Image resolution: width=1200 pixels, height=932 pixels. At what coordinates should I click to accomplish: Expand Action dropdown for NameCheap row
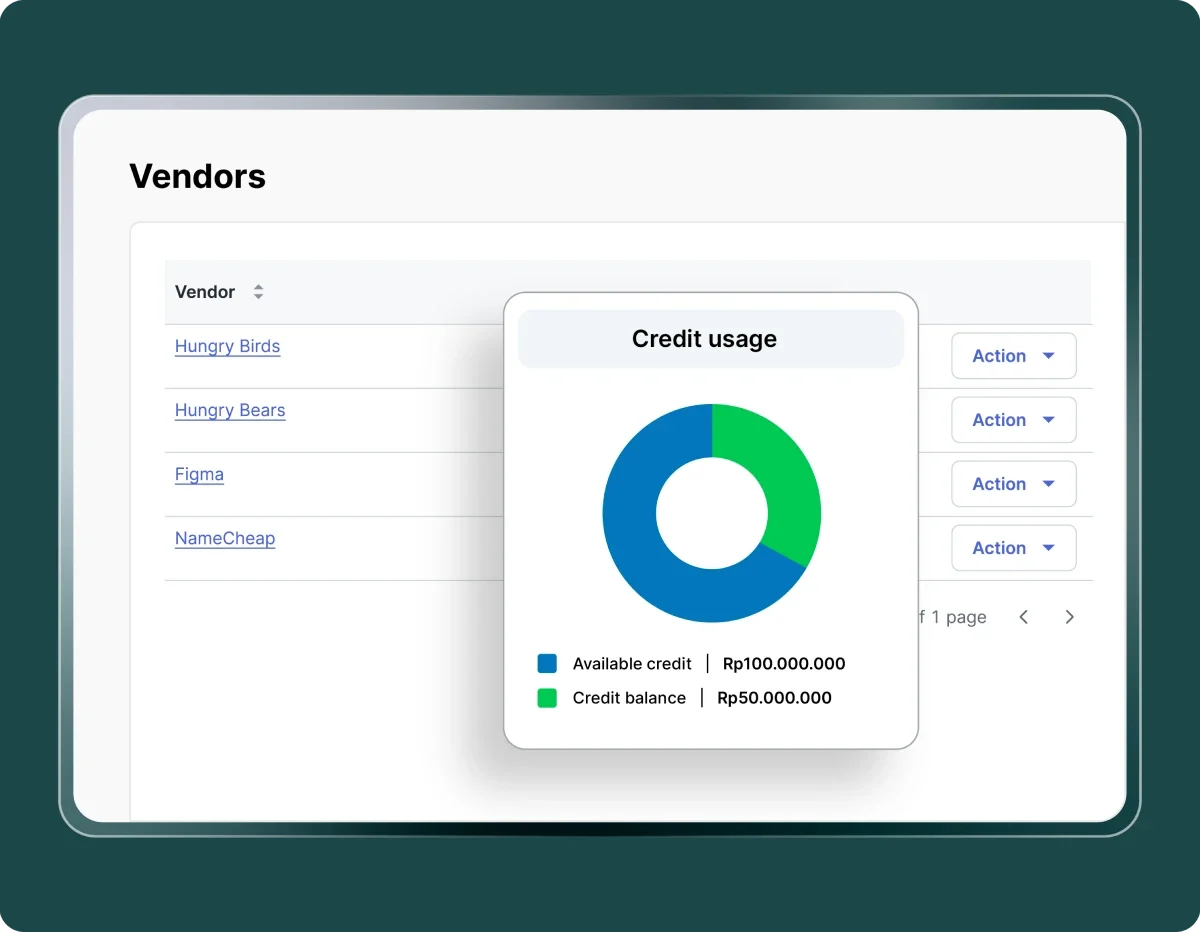pos(1013,548)
